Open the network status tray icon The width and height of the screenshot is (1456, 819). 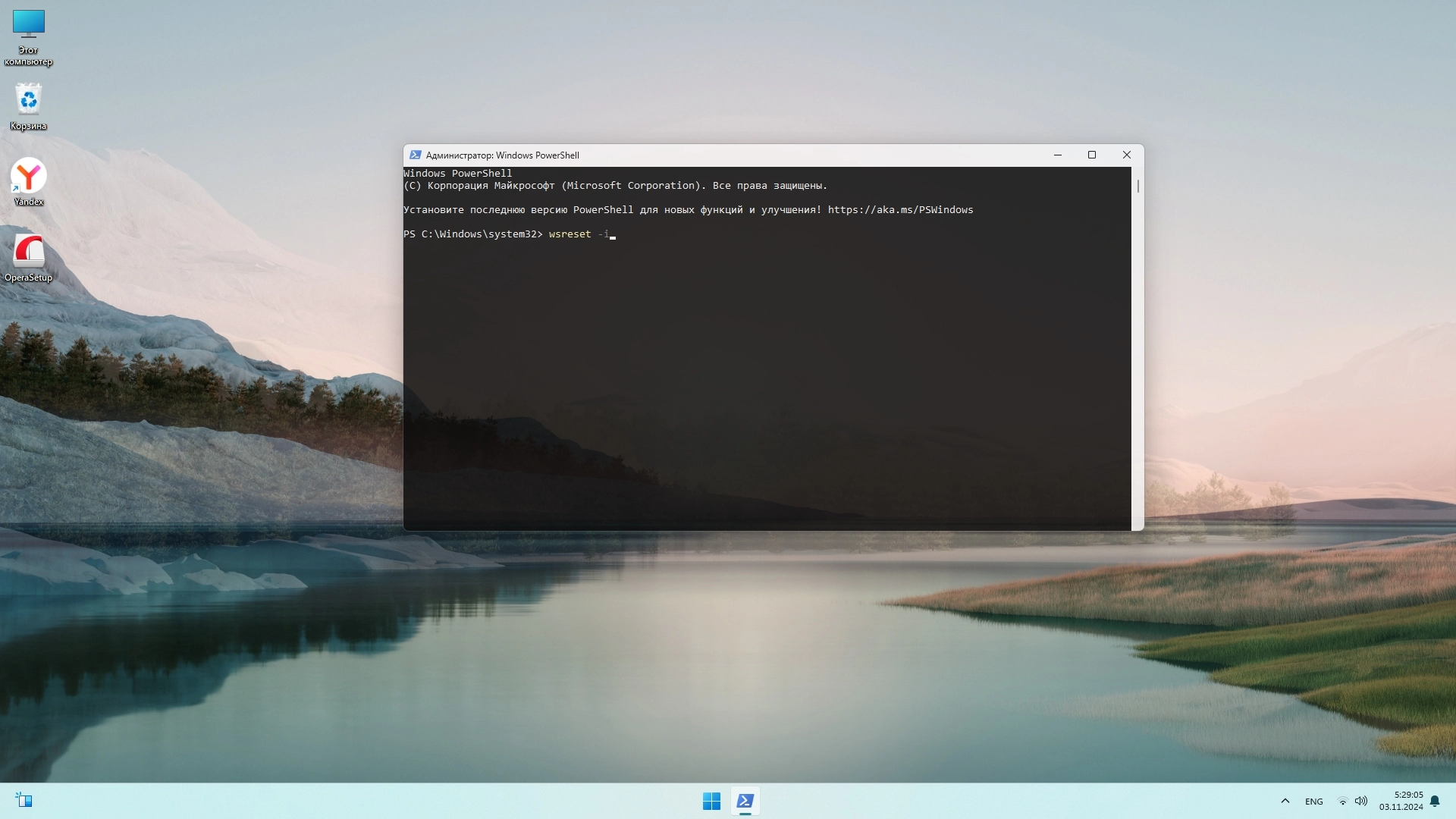tap(1342, 801)
